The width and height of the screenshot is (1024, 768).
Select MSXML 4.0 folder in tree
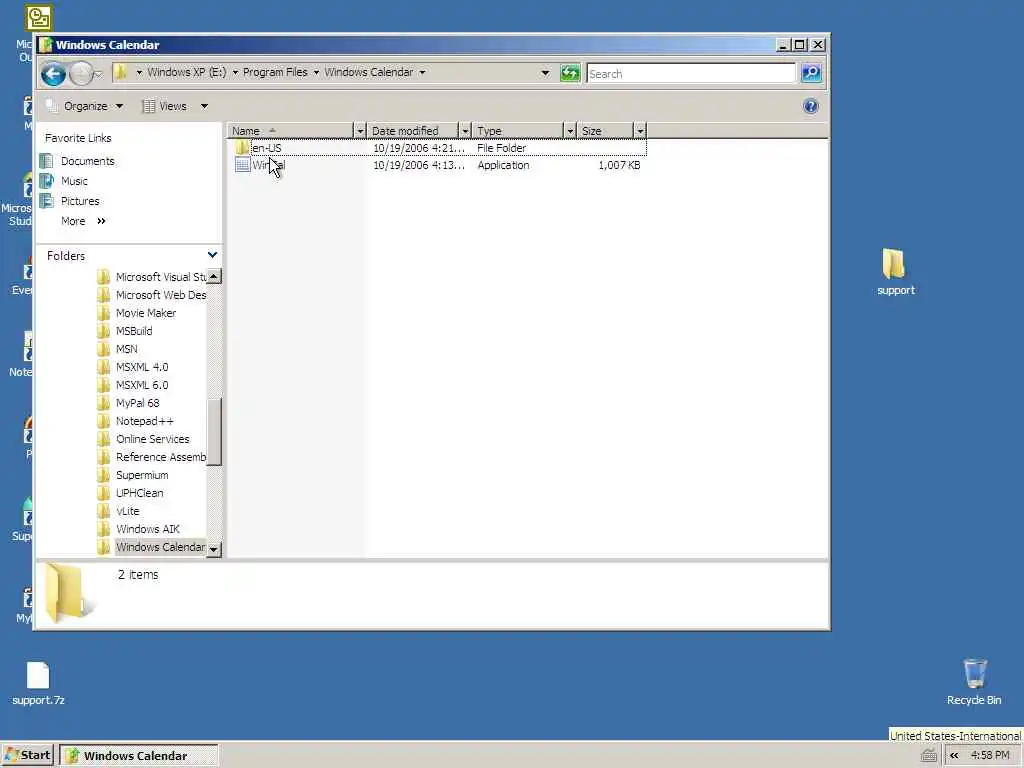point(142,367)
